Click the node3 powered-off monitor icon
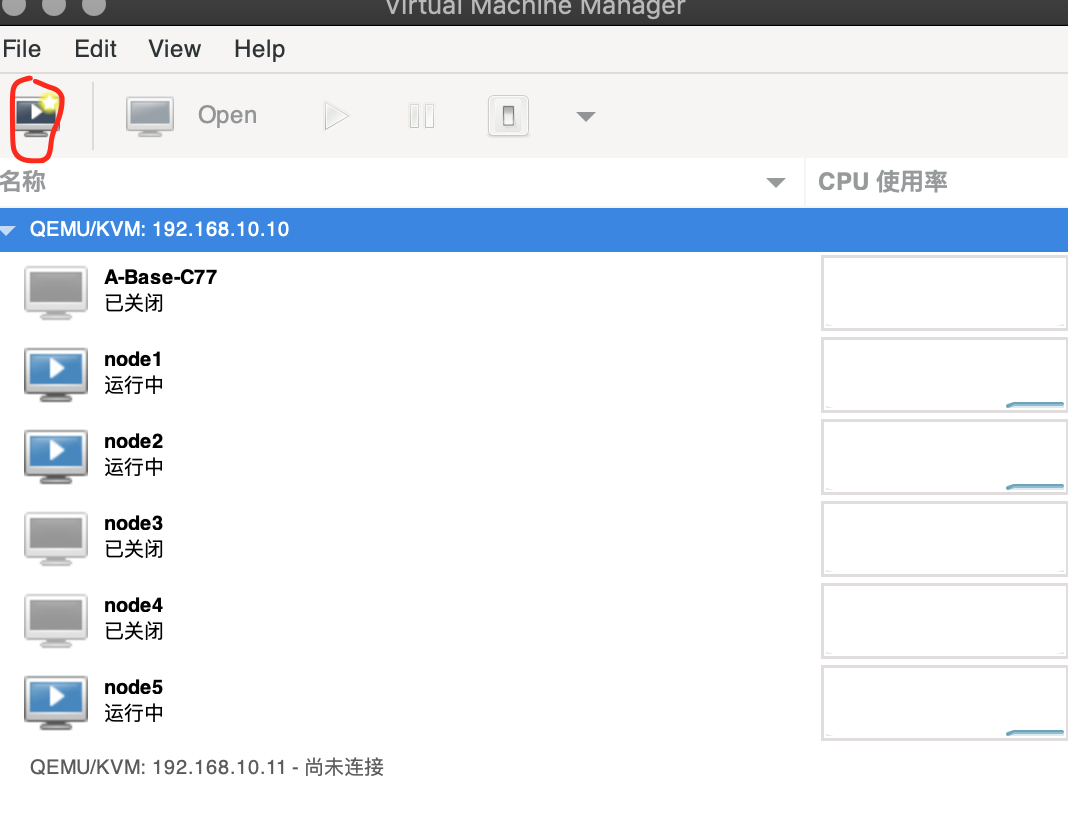The image size is (1068, 828). tap(56, 539)
